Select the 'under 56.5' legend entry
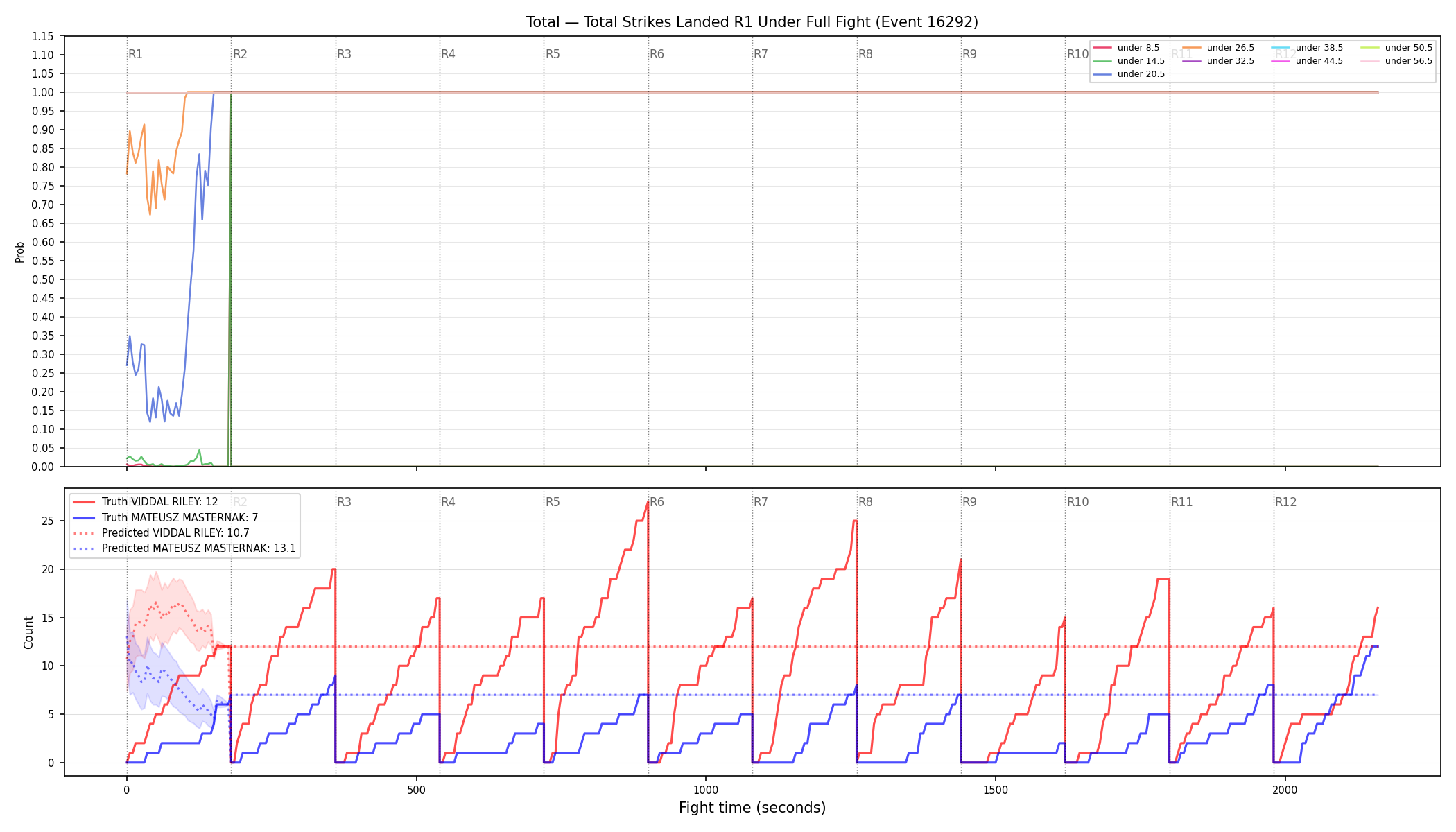The height and width of the screenshot is (832, 1456). point(1396,61)
